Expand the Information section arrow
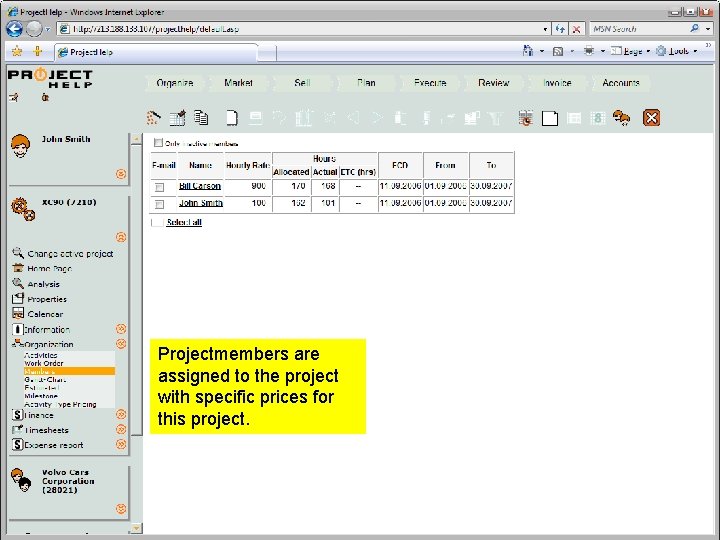The width and height of the screenshot is (720, 540). 121,329
